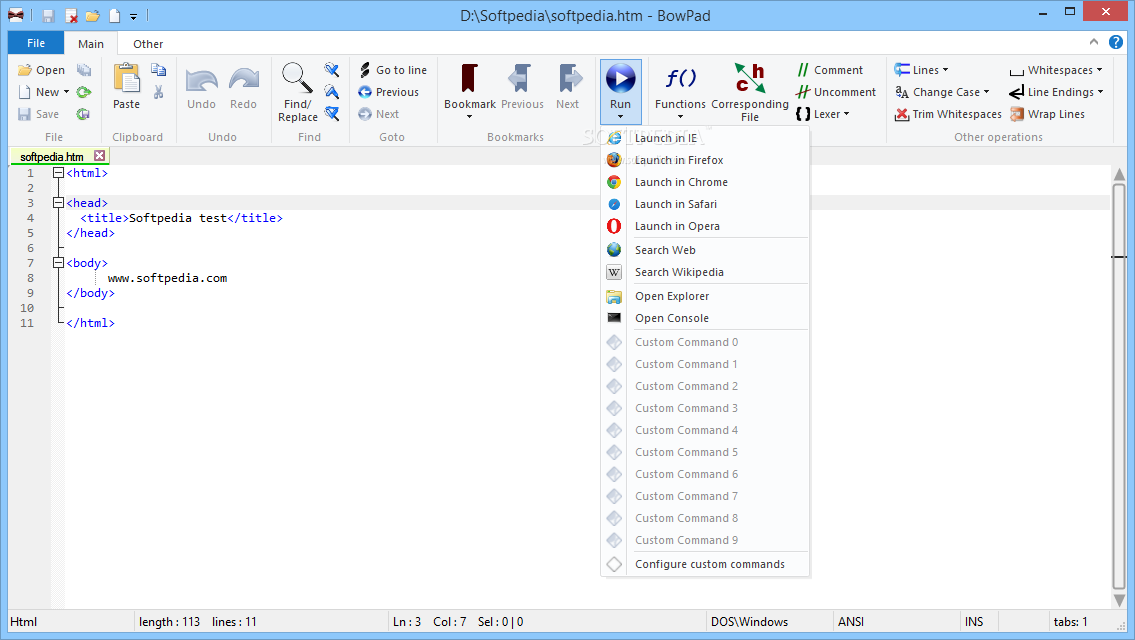The image size is (1135, 640).
Task: Click the Undo arrow icon
Action: pyautogui.click(x=201, y=80)
